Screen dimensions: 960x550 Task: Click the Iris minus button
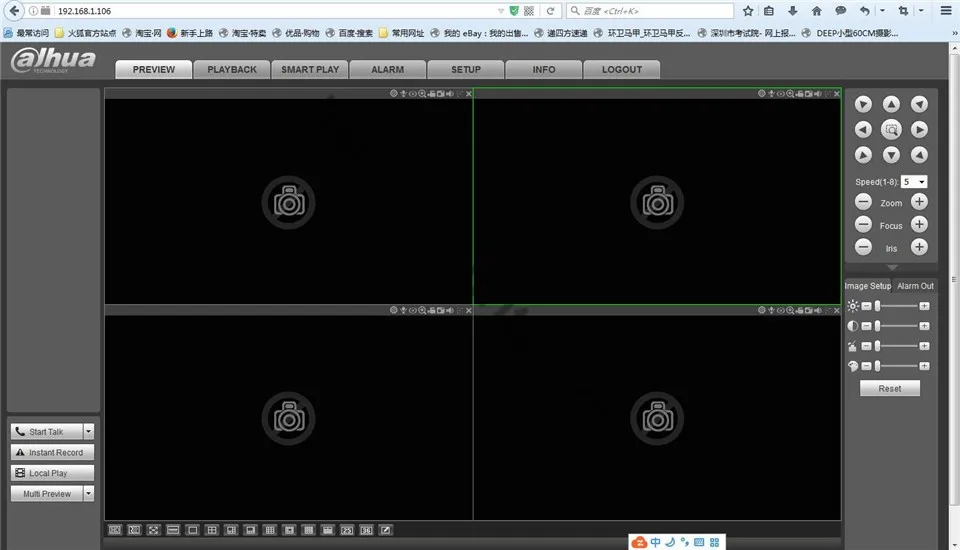[863, 247]
